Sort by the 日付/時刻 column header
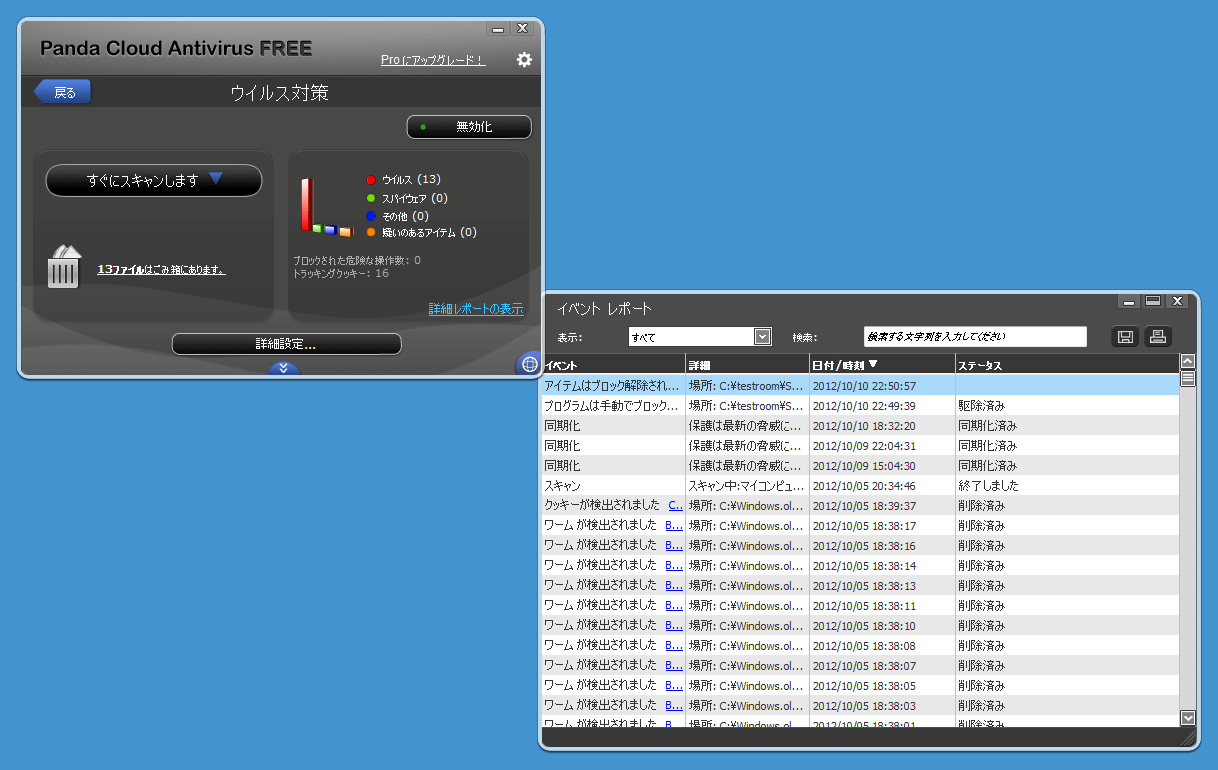 (882, 365)
